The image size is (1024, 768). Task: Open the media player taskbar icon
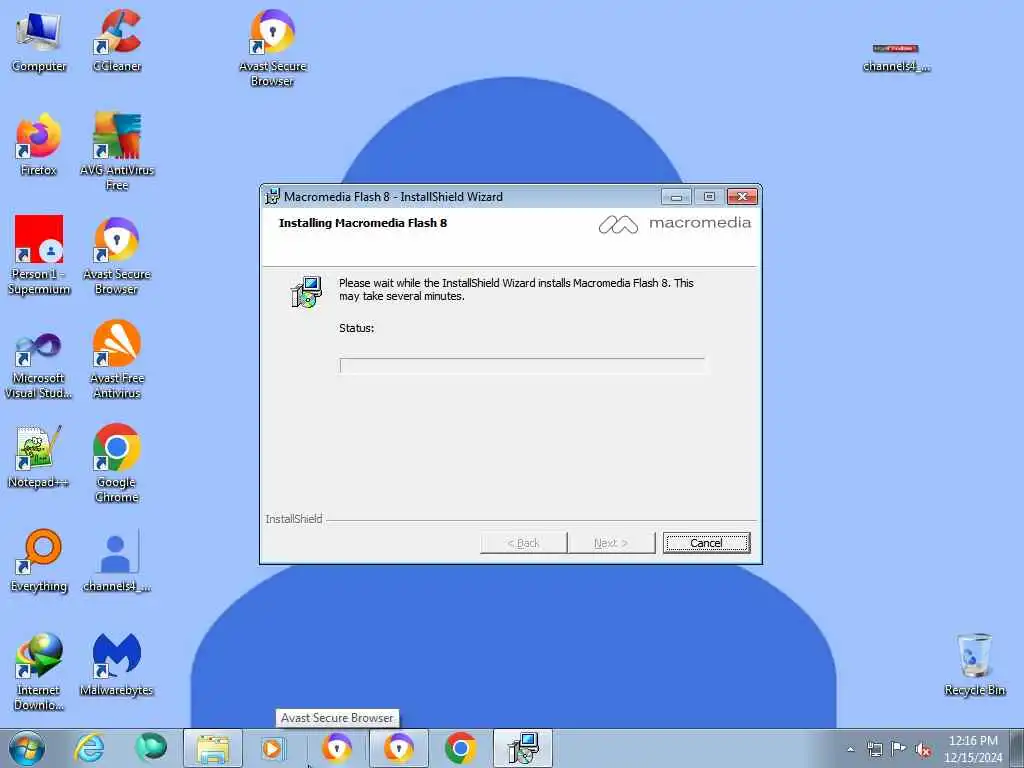pos(273,748)
